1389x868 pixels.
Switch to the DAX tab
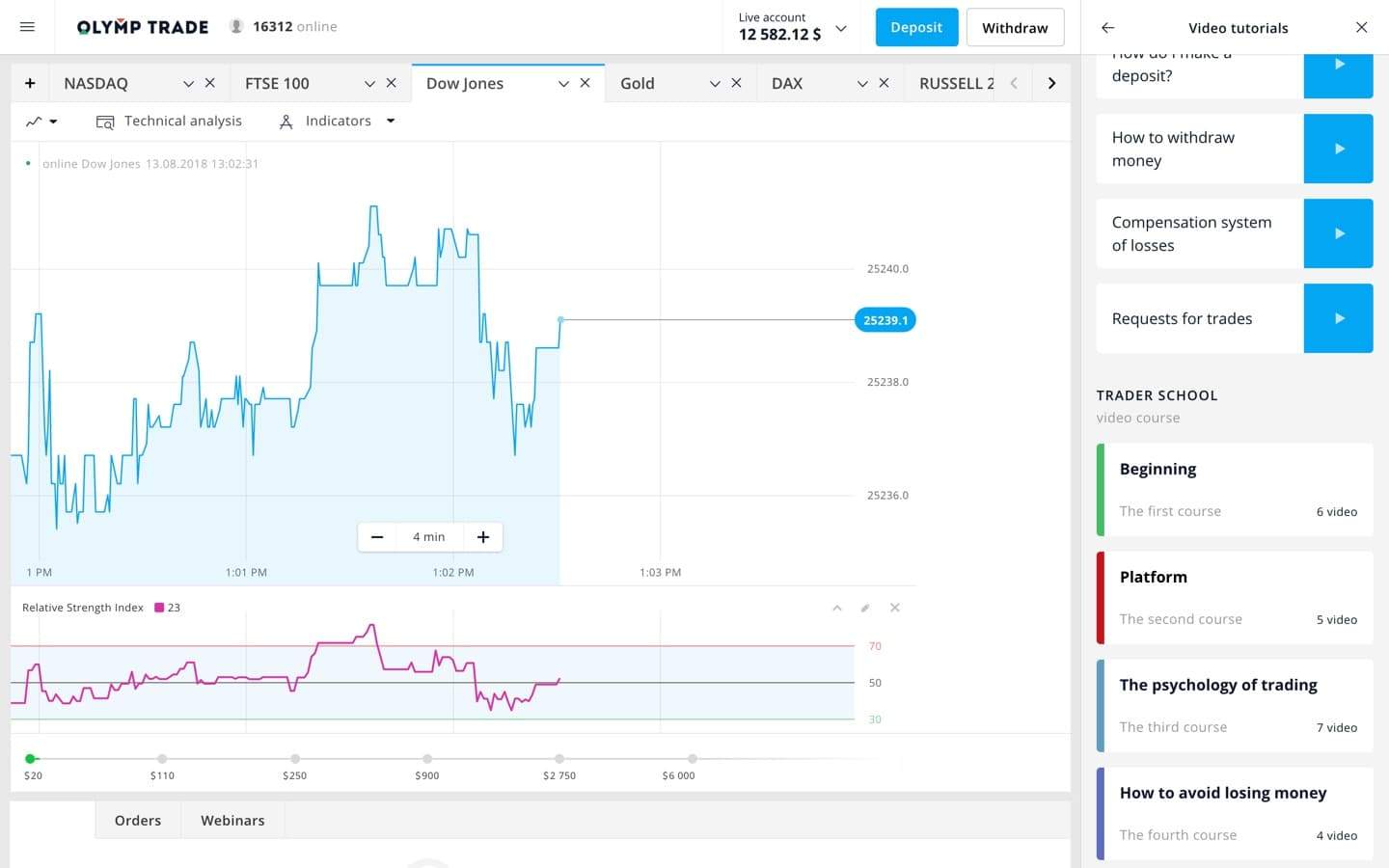[x=787, y=83]
